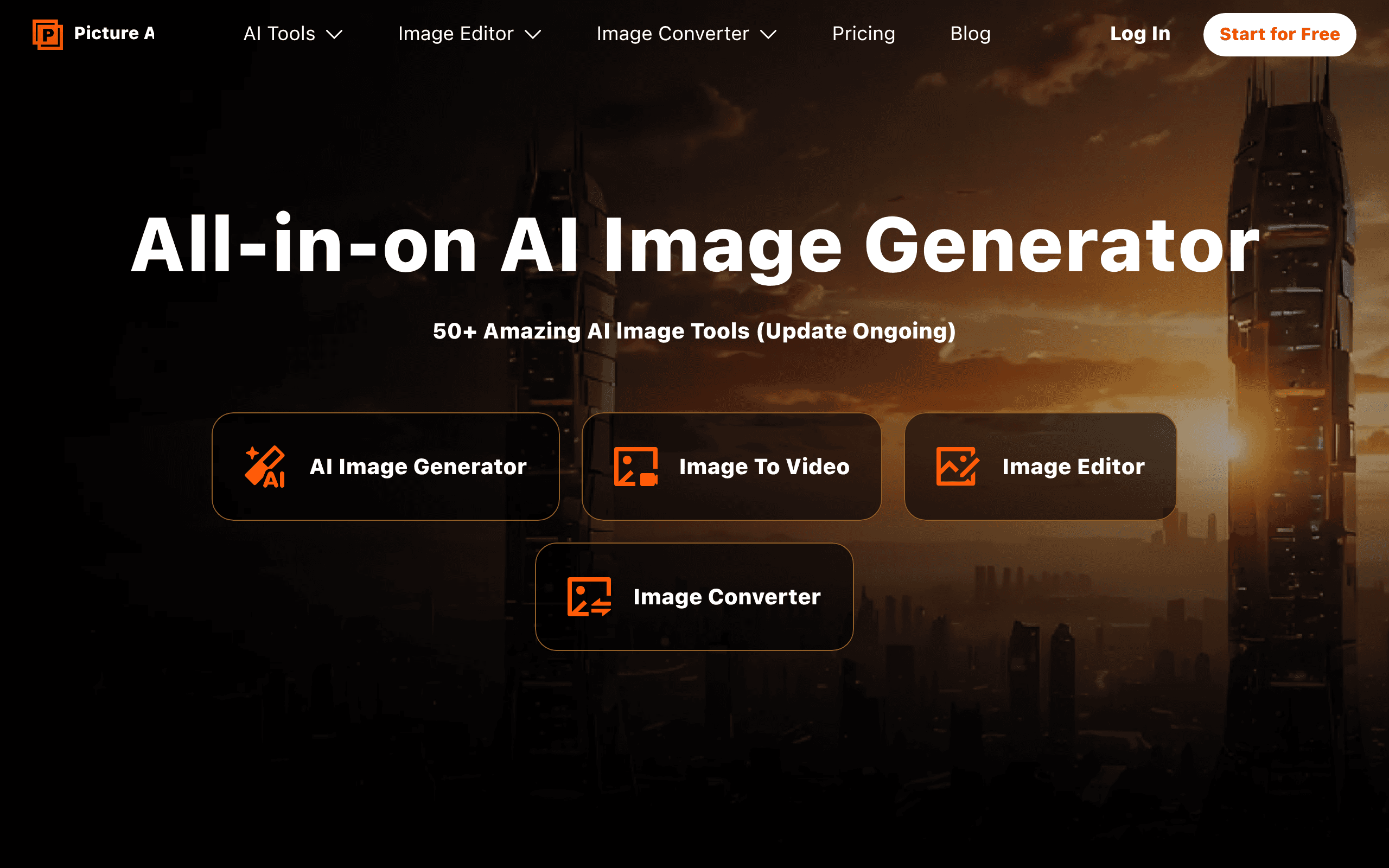The width and height of the screenshot is (1389, 868).
Task: Expand the AI Tools chevron
Action: [334, 34]
